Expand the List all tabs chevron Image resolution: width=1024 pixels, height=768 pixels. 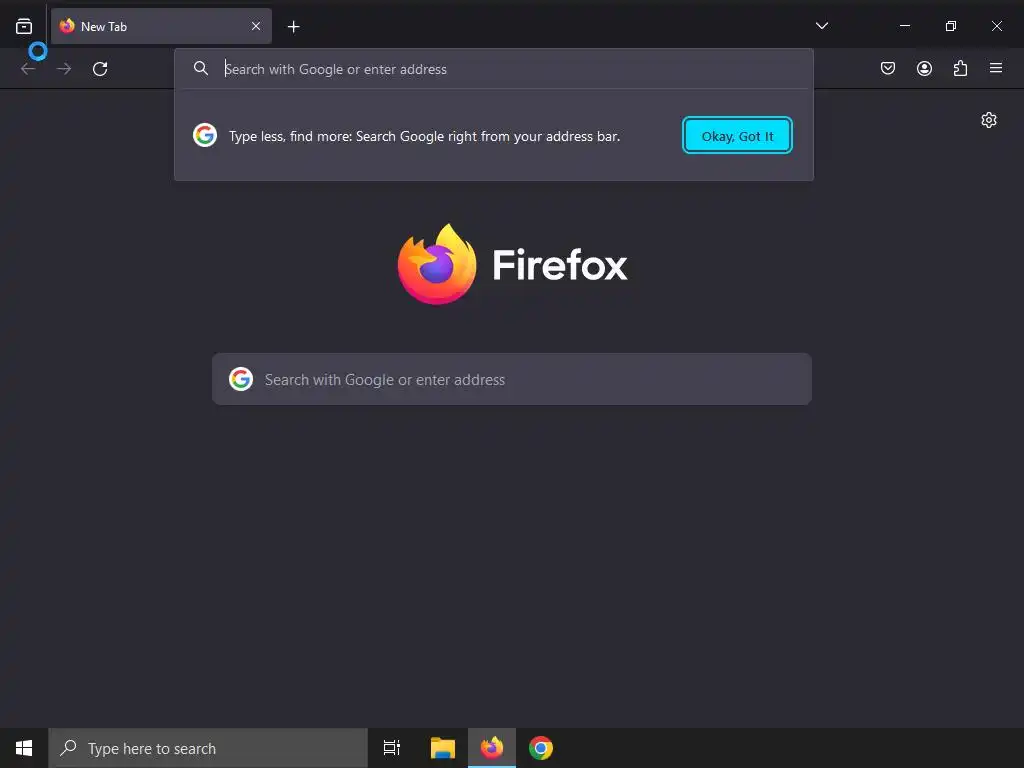(x=822, y=25)
